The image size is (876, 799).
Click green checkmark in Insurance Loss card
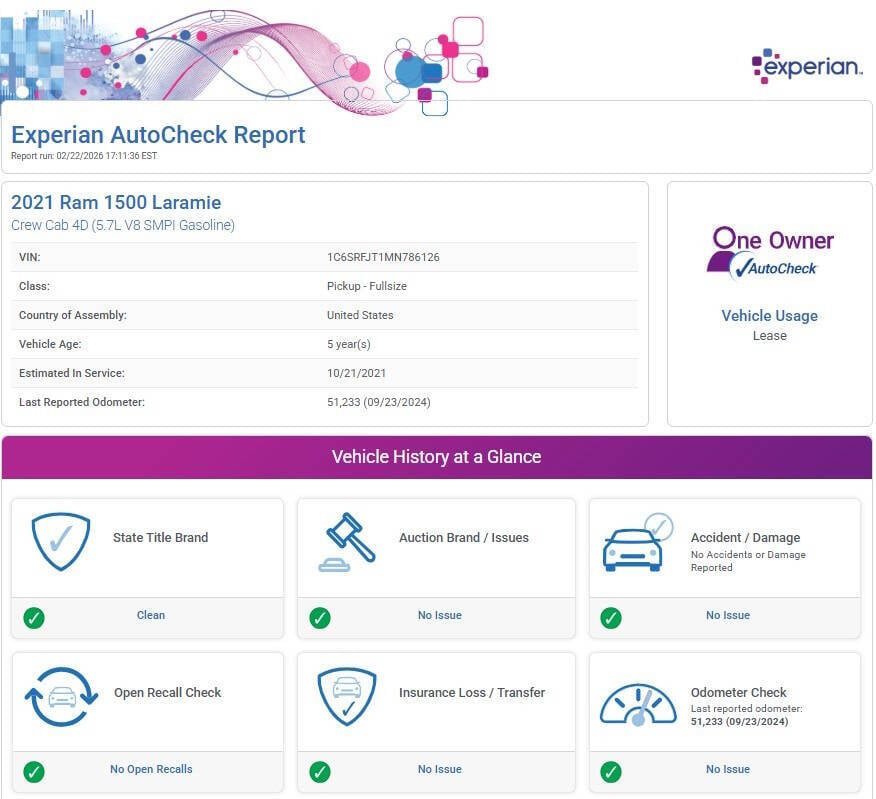[320, 772]
